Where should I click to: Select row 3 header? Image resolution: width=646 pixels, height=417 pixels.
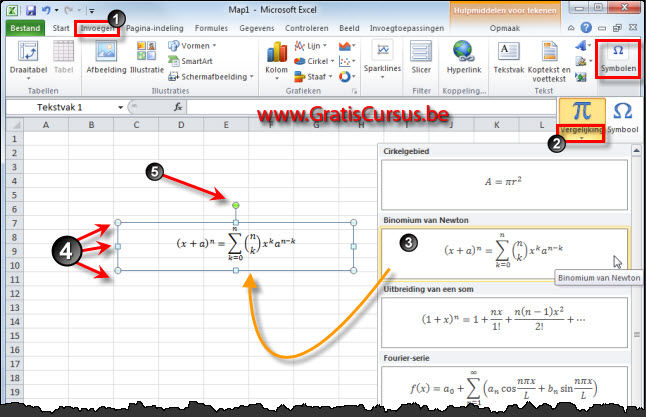click(14, 167)
